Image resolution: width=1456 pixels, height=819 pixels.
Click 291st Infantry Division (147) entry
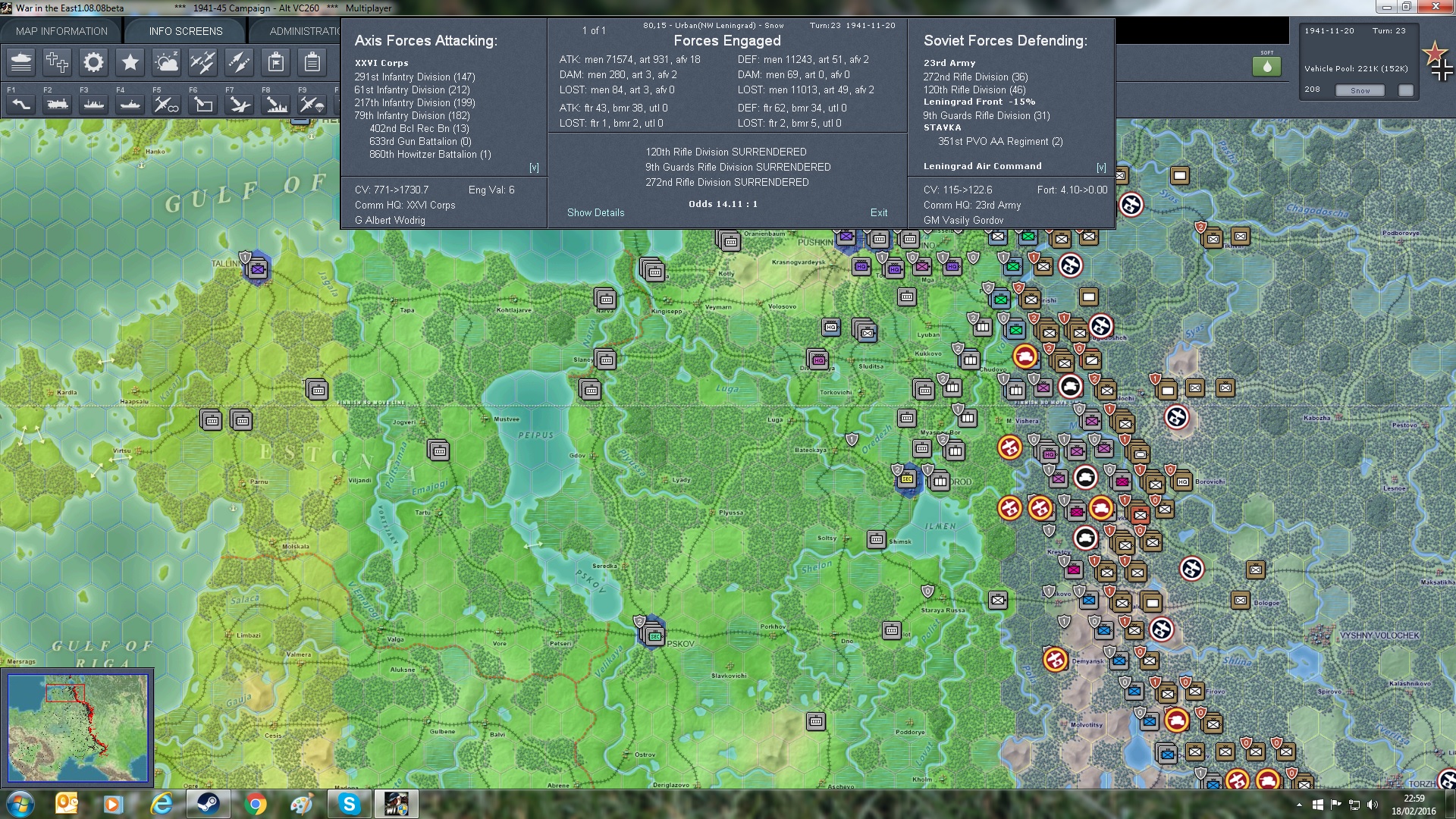coord(415,77)
